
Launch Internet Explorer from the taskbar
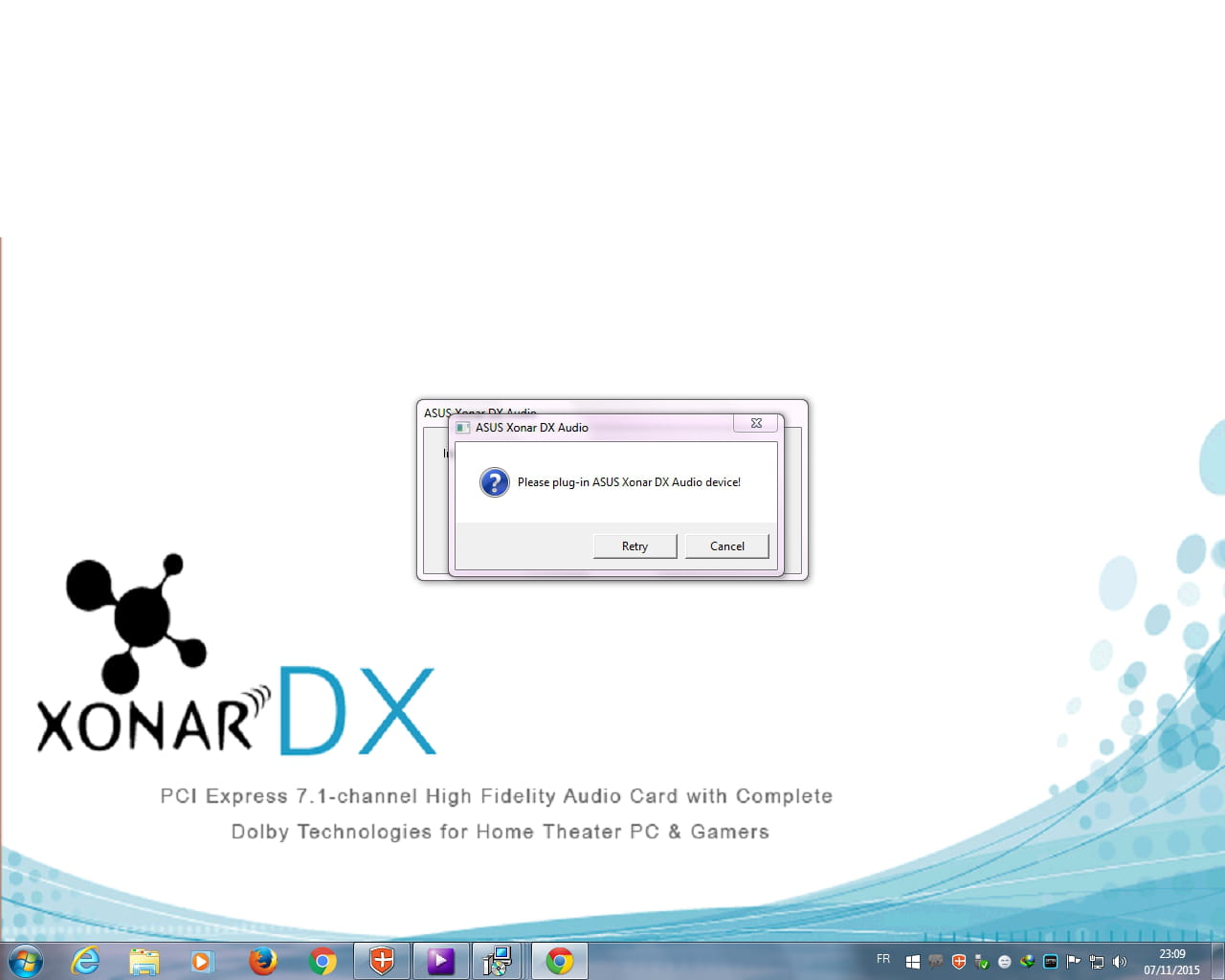pyautogui.click(x=86, y=961)
